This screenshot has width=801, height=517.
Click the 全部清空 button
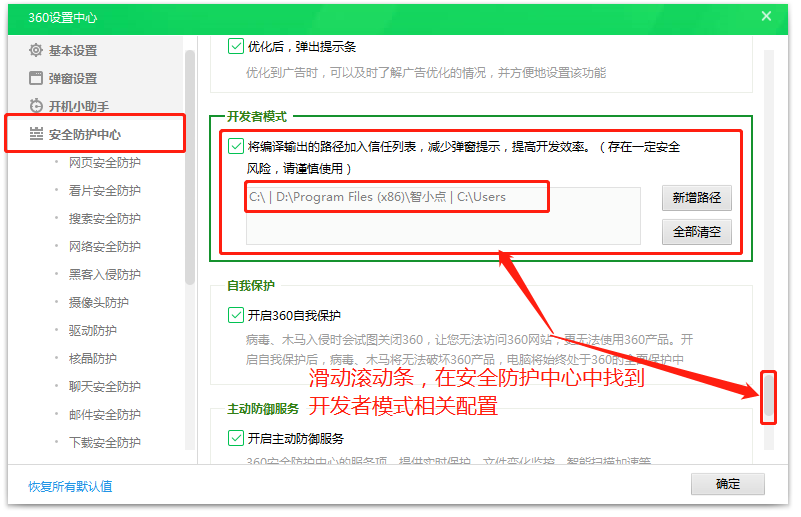(697, 232)
